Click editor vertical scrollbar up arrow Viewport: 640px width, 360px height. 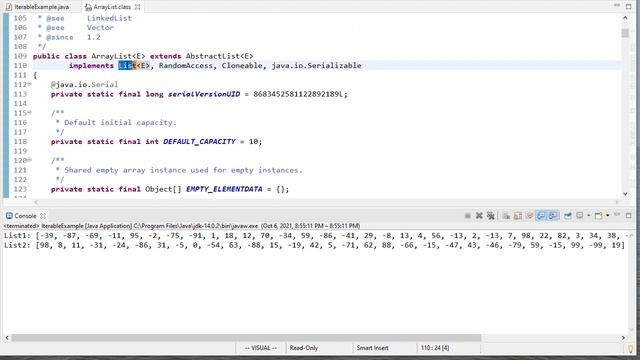coord(625,18)
